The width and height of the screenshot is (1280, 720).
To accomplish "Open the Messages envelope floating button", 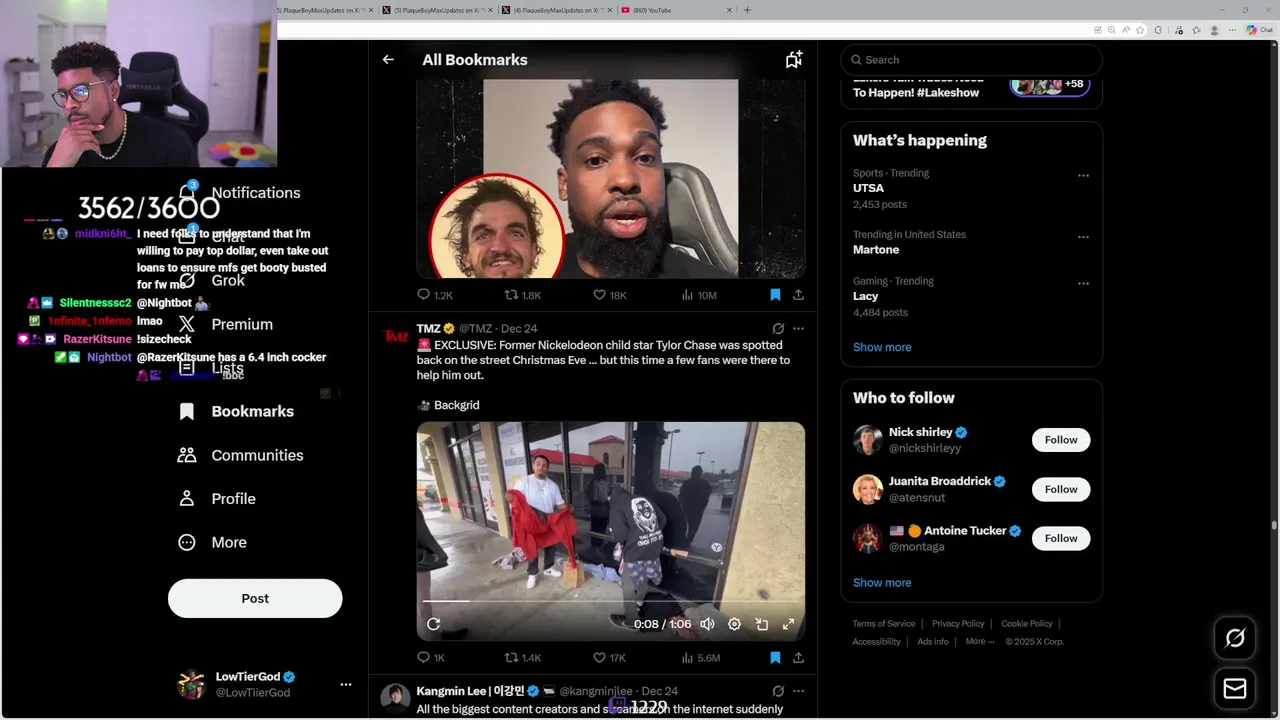I will click(1235, 689).
